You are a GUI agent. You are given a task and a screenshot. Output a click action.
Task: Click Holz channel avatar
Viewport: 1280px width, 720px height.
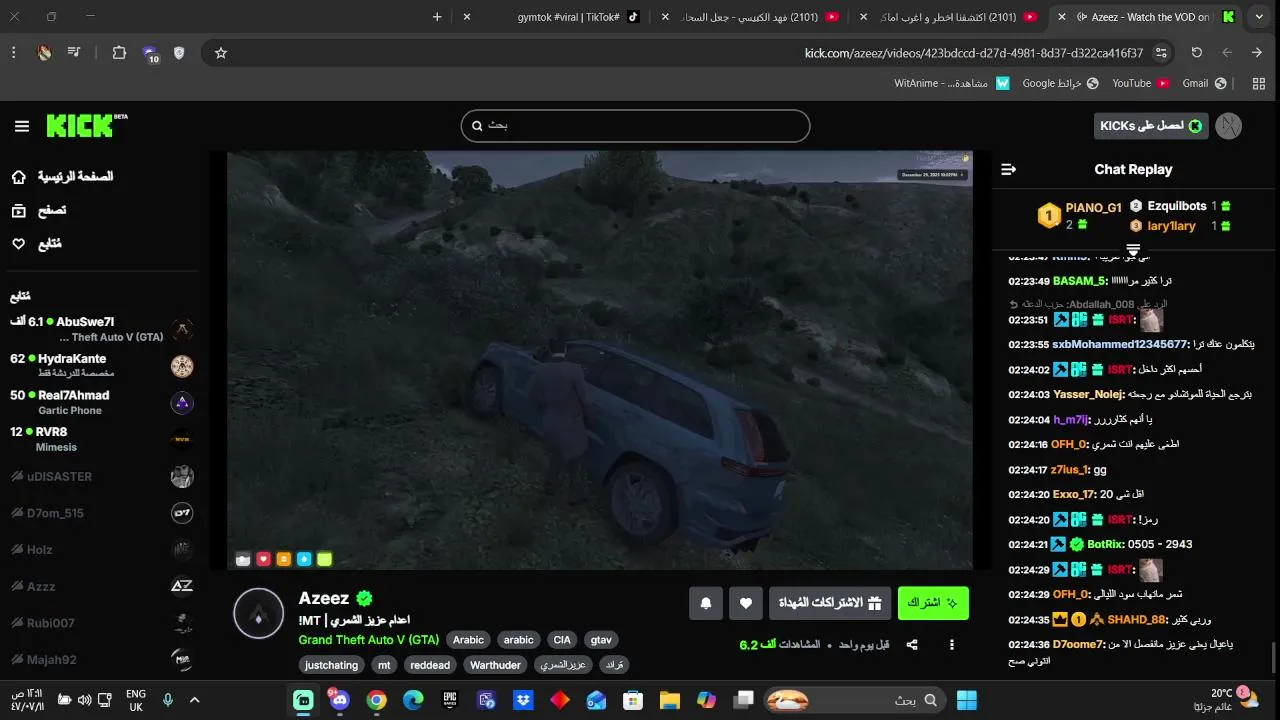tap(182, 550)
